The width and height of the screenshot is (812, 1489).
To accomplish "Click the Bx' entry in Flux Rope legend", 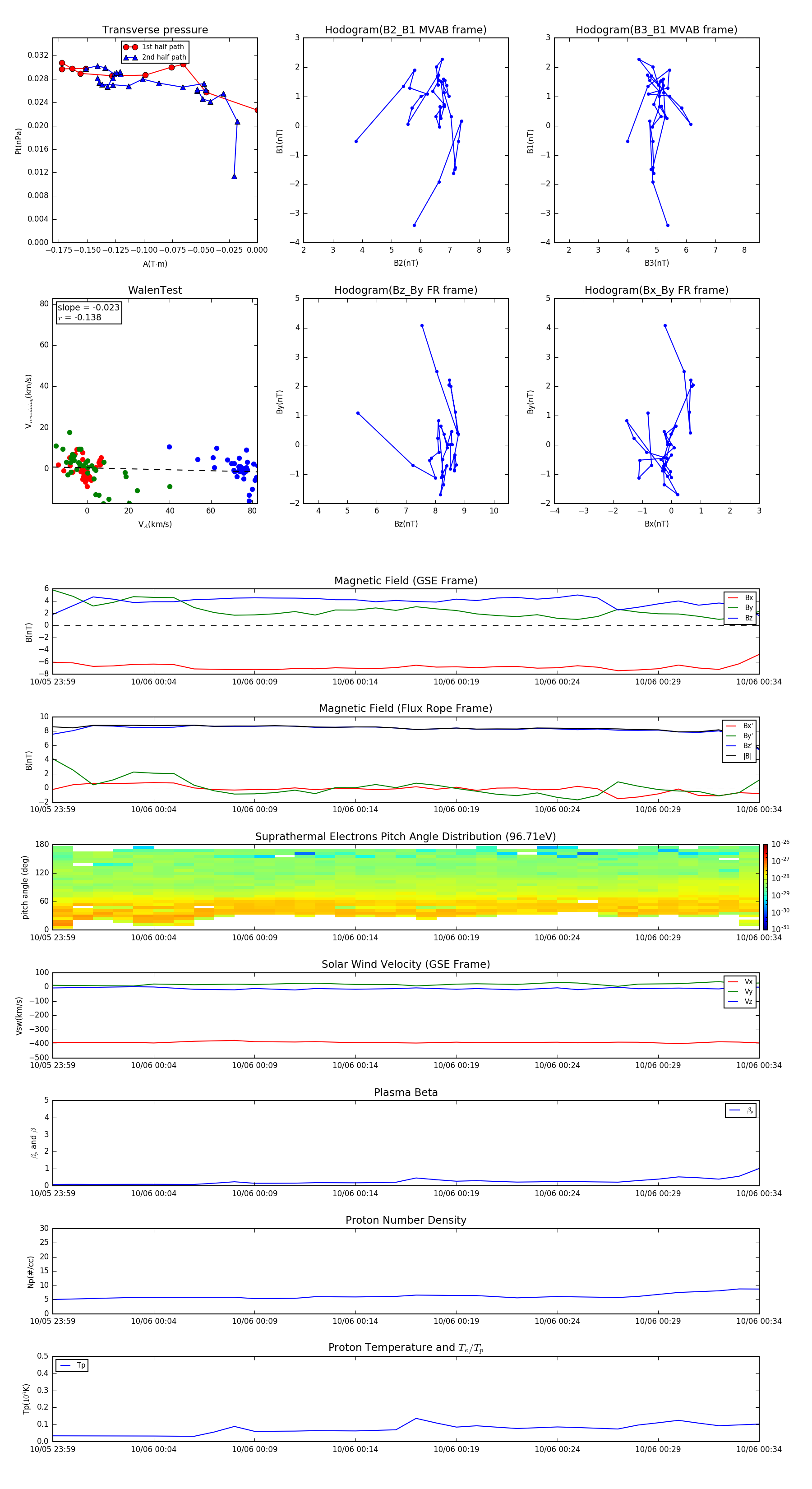I will click(739, 726).
